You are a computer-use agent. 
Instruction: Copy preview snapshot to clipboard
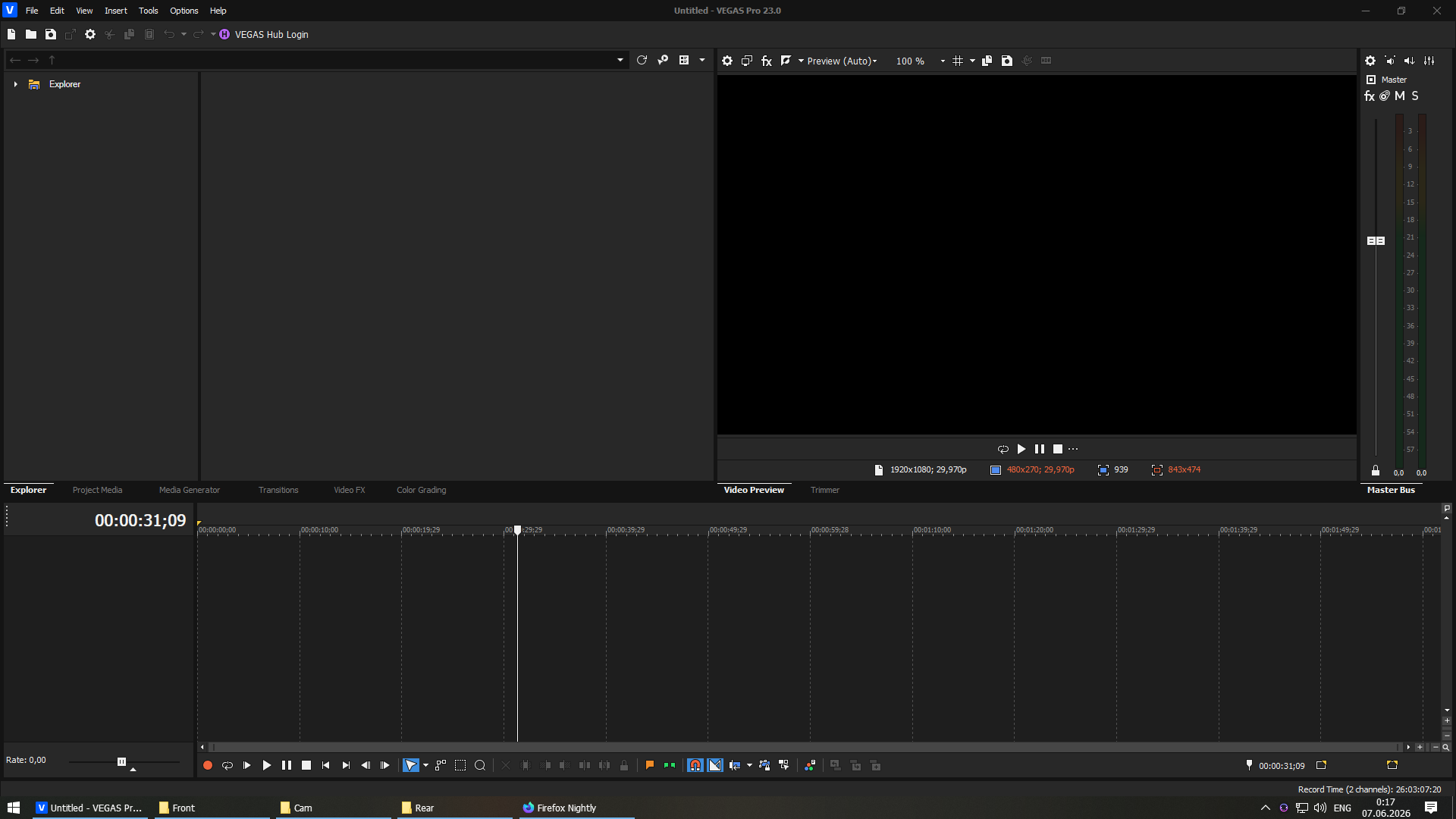[x=987, y=61]
